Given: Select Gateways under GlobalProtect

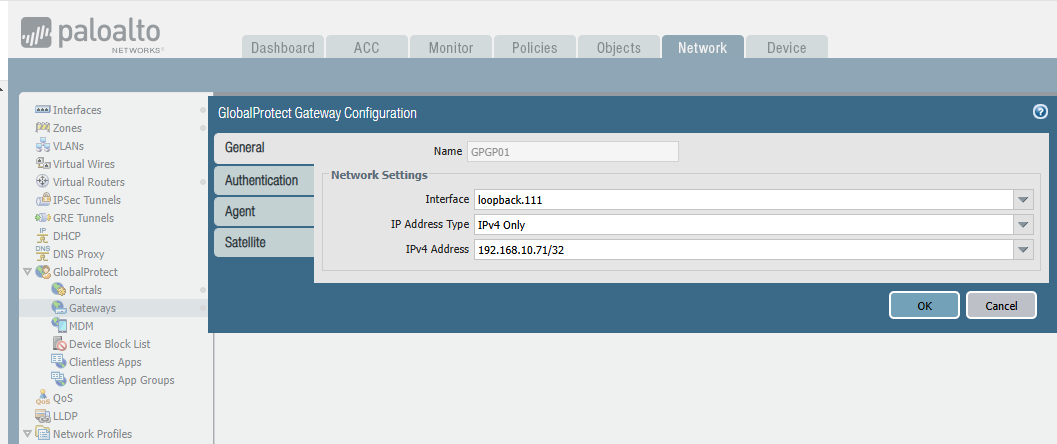Looking at the screenshot, I should 92,308.
